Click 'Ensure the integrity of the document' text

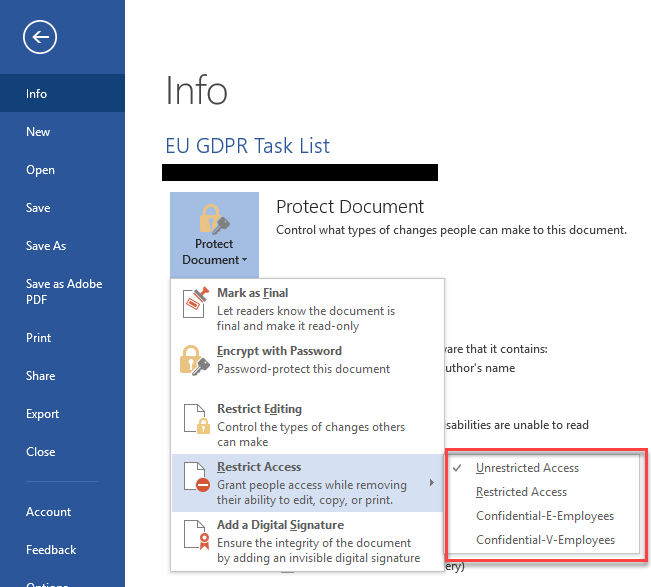pos(318,550)
